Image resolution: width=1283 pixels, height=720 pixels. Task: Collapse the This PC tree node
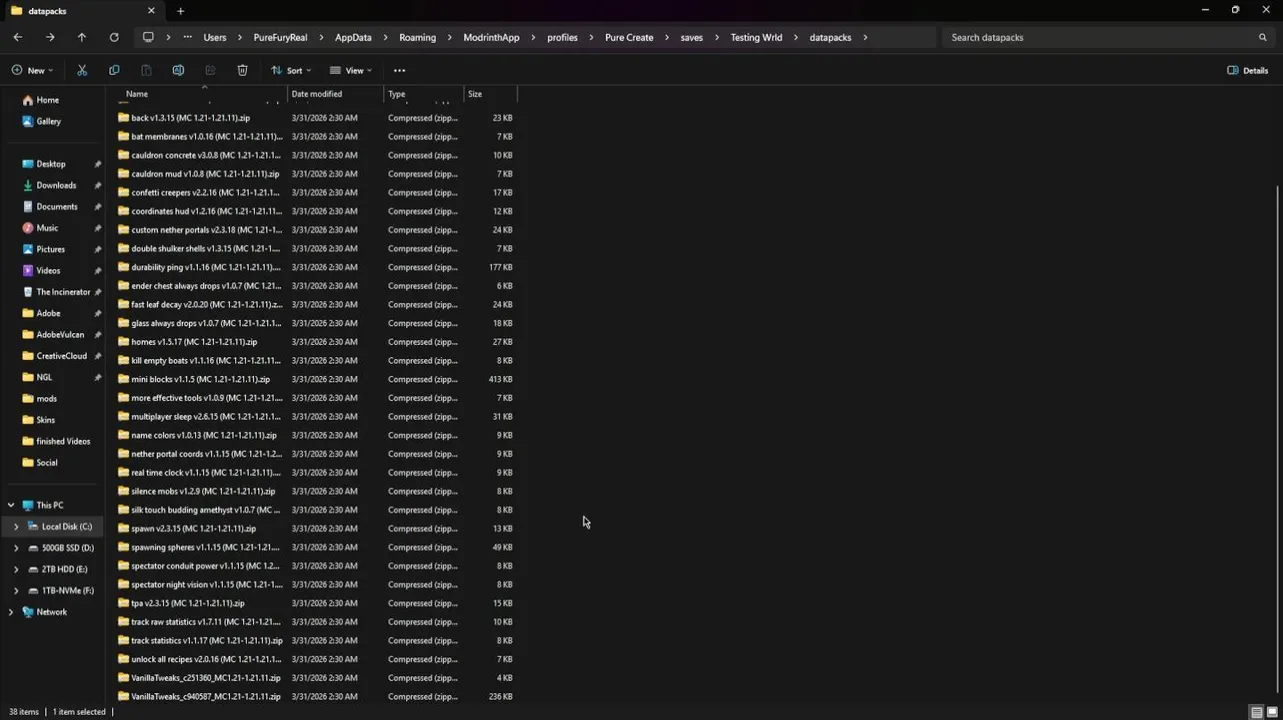(11, 505)
